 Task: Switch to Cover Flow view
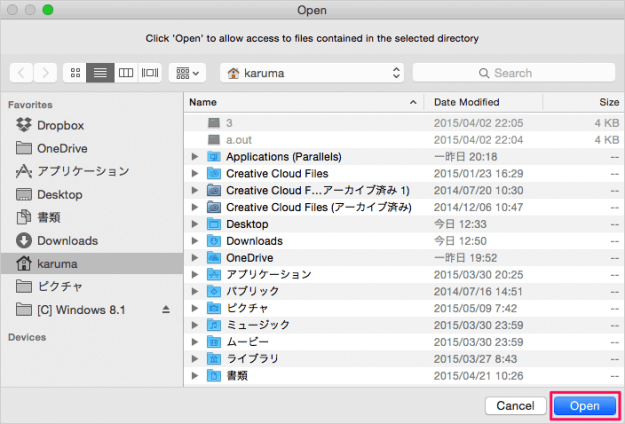point(151,73)
